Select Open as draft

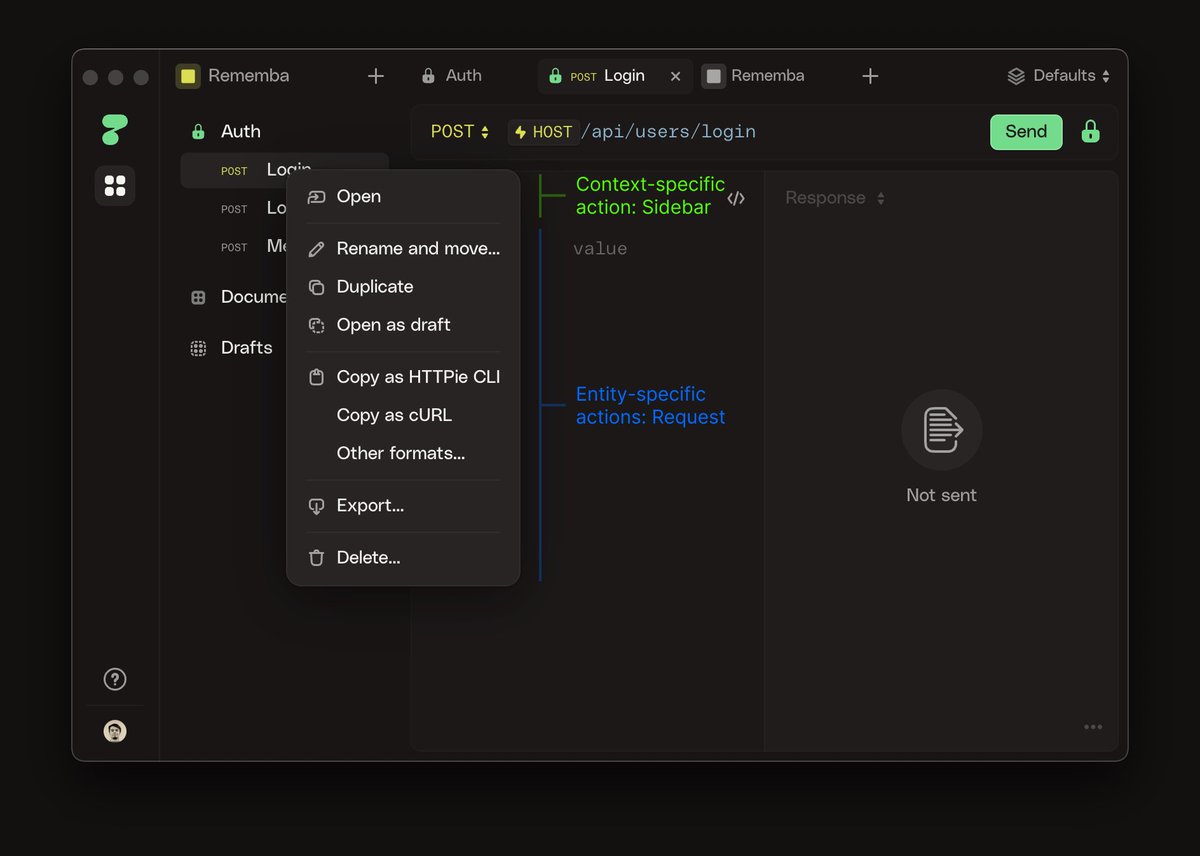point(403,325)
